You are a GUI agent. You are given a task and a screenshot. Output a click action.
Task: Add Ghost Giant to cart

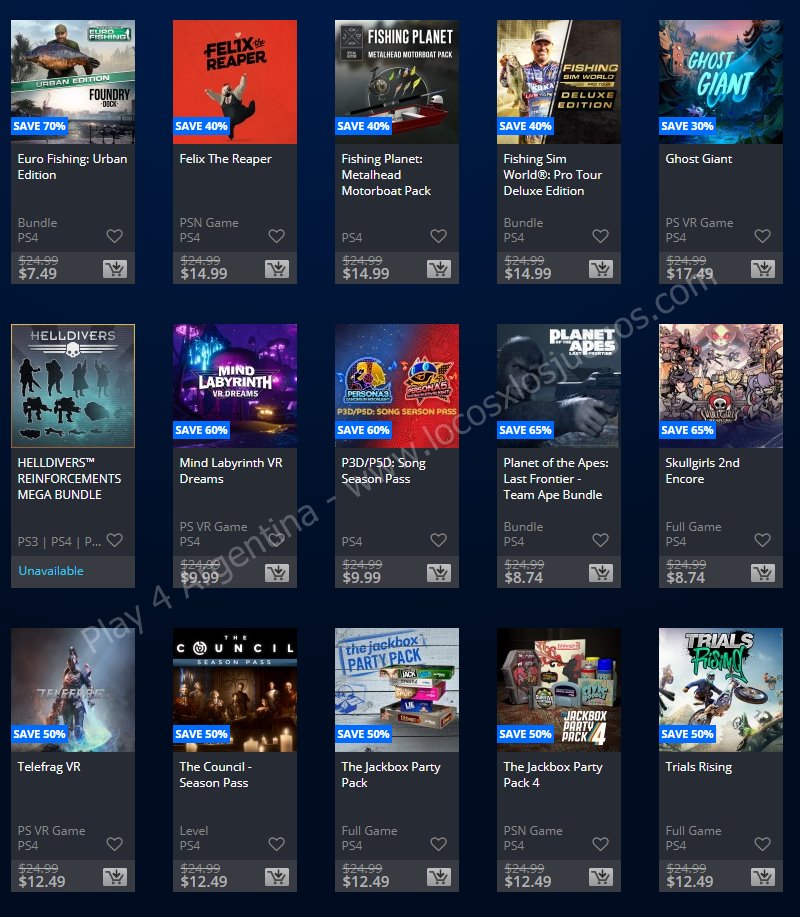click(763, 269)
